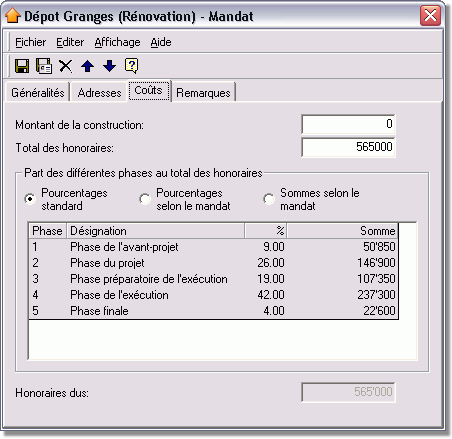Select the Phase de l'exécution row
452x439 pixels.
214,295
